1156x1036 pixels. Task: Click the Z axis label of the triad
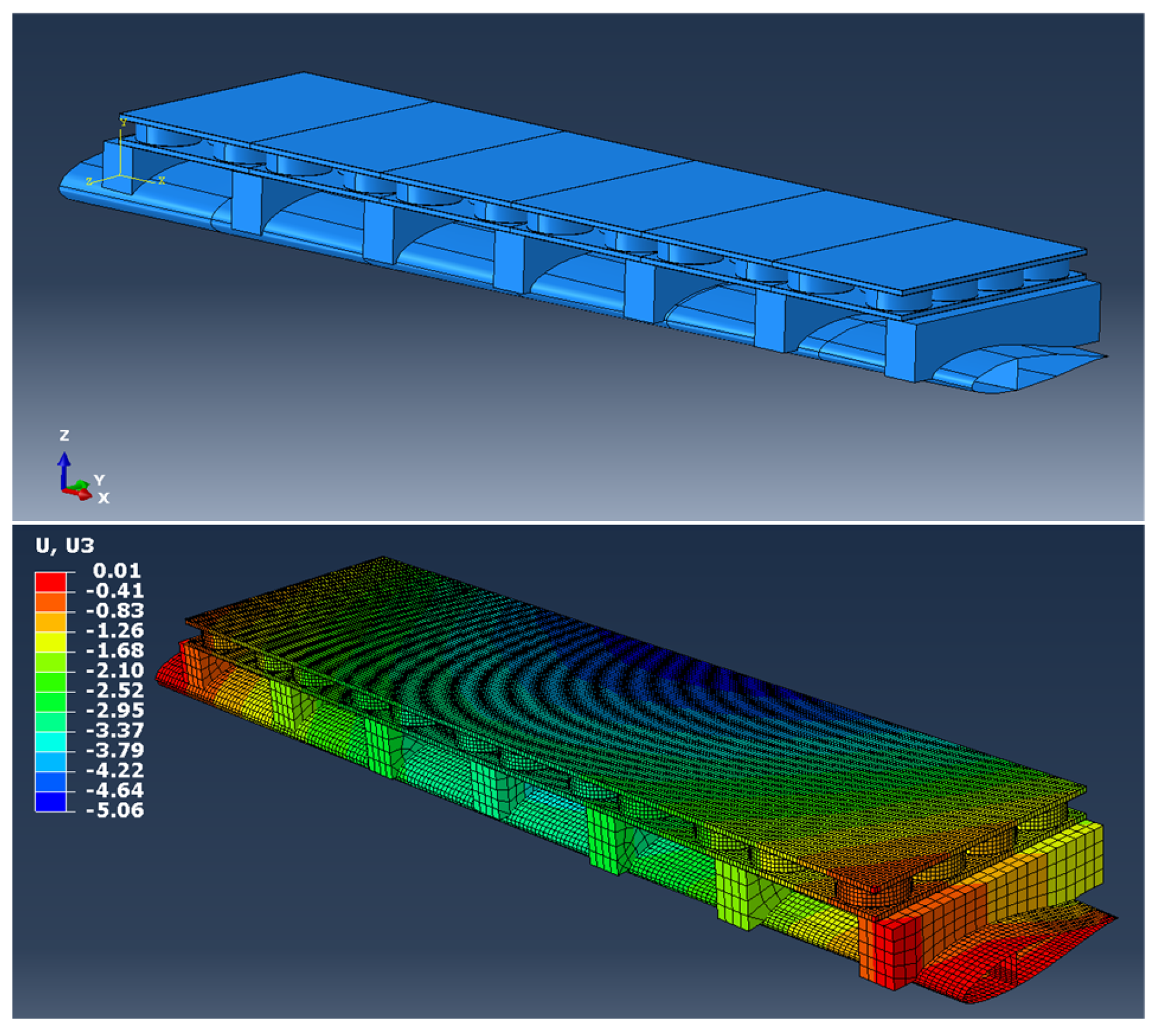pos(64,436)
